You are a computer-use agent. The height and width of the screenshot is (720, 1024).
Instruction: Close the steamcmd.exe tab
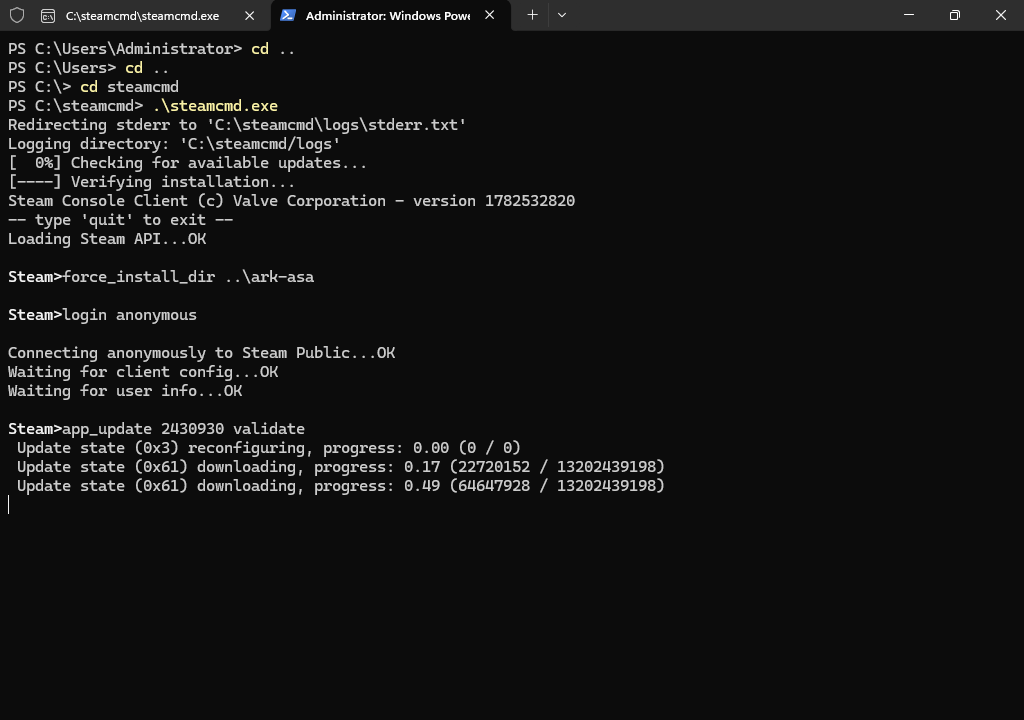click(x=249, y=16)
